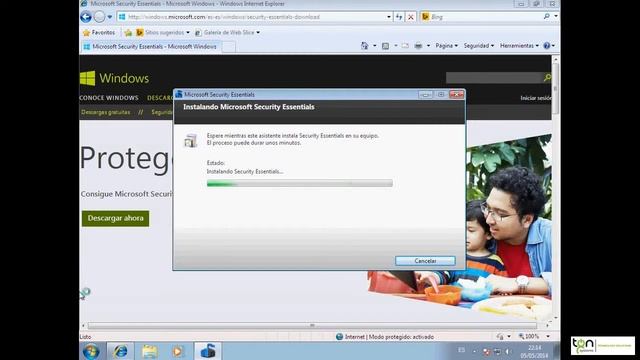This screenshot has height=360, width=640.
Task: Open Galería de Web Slice
Action: coord(227,32)
